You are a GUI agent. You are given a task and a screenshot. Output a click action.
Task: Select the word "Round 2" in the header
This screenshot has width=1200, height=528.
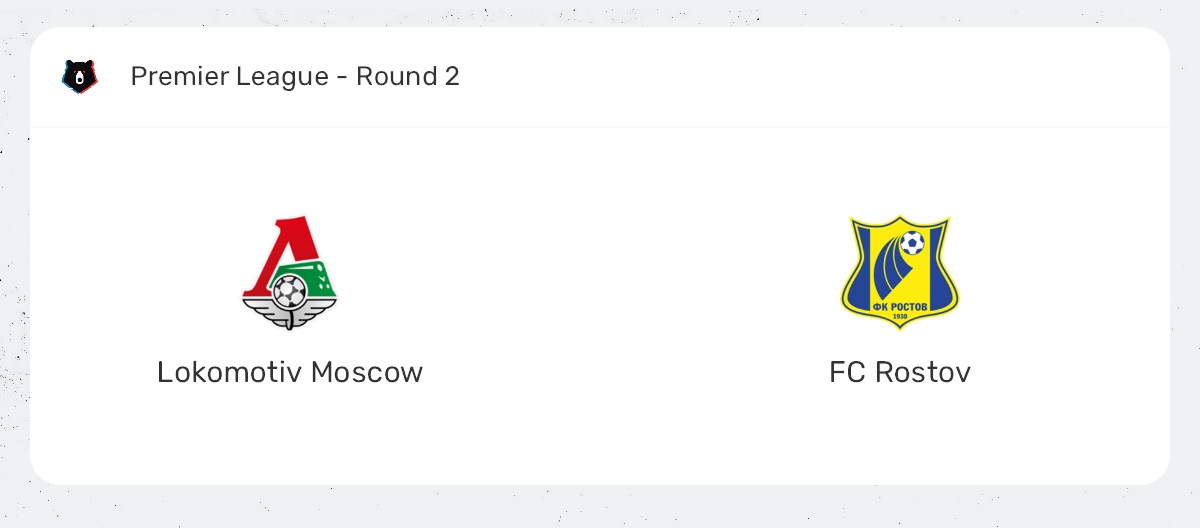tap(407, 76)
